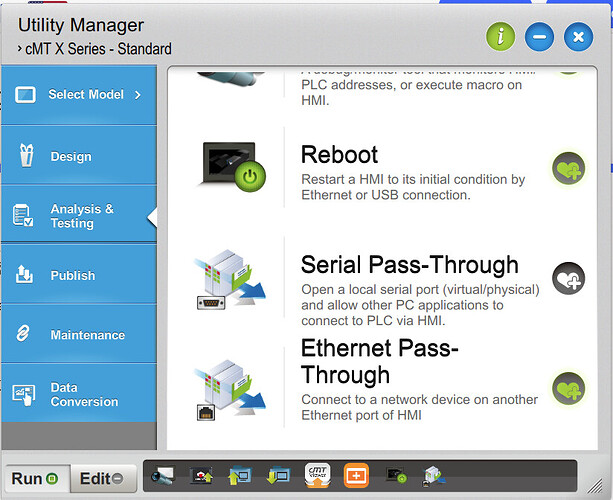Click the last shortcut icon in bottom bar
613x500 pixels.
point(434,477)
